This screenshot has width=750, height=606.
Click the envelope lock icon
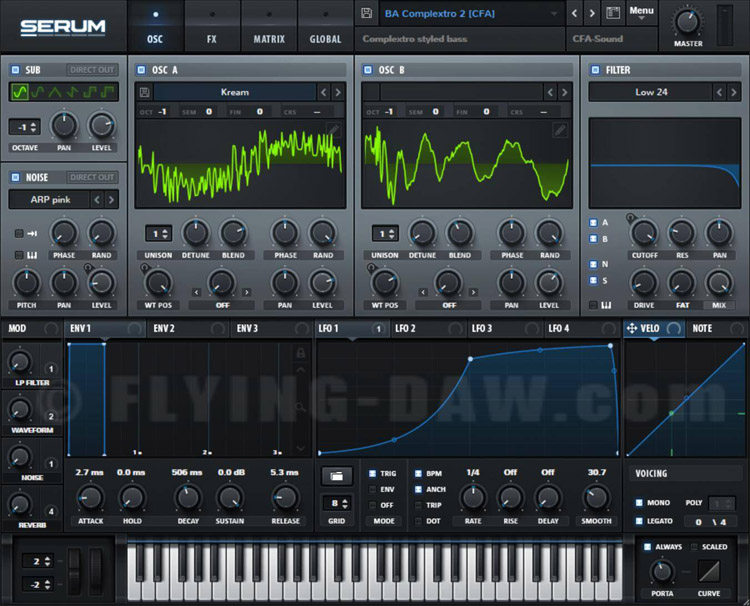[300, 353]
